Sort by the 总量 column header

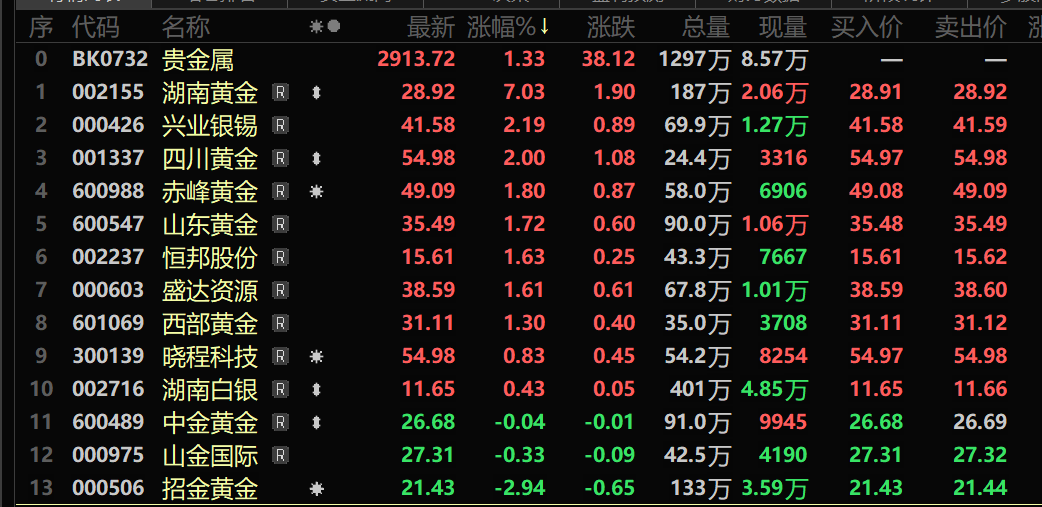706,27
